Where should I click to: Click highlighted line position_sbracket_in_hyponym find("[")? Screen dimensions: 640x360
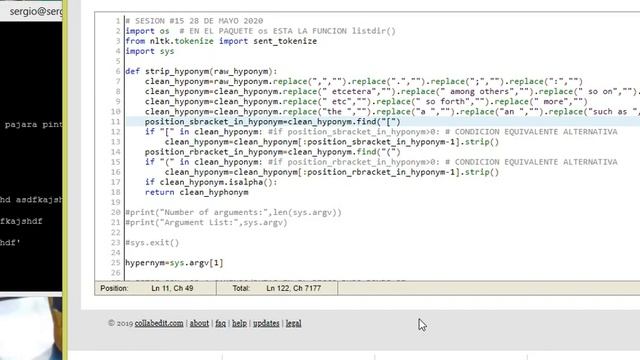tap(273, 122)
